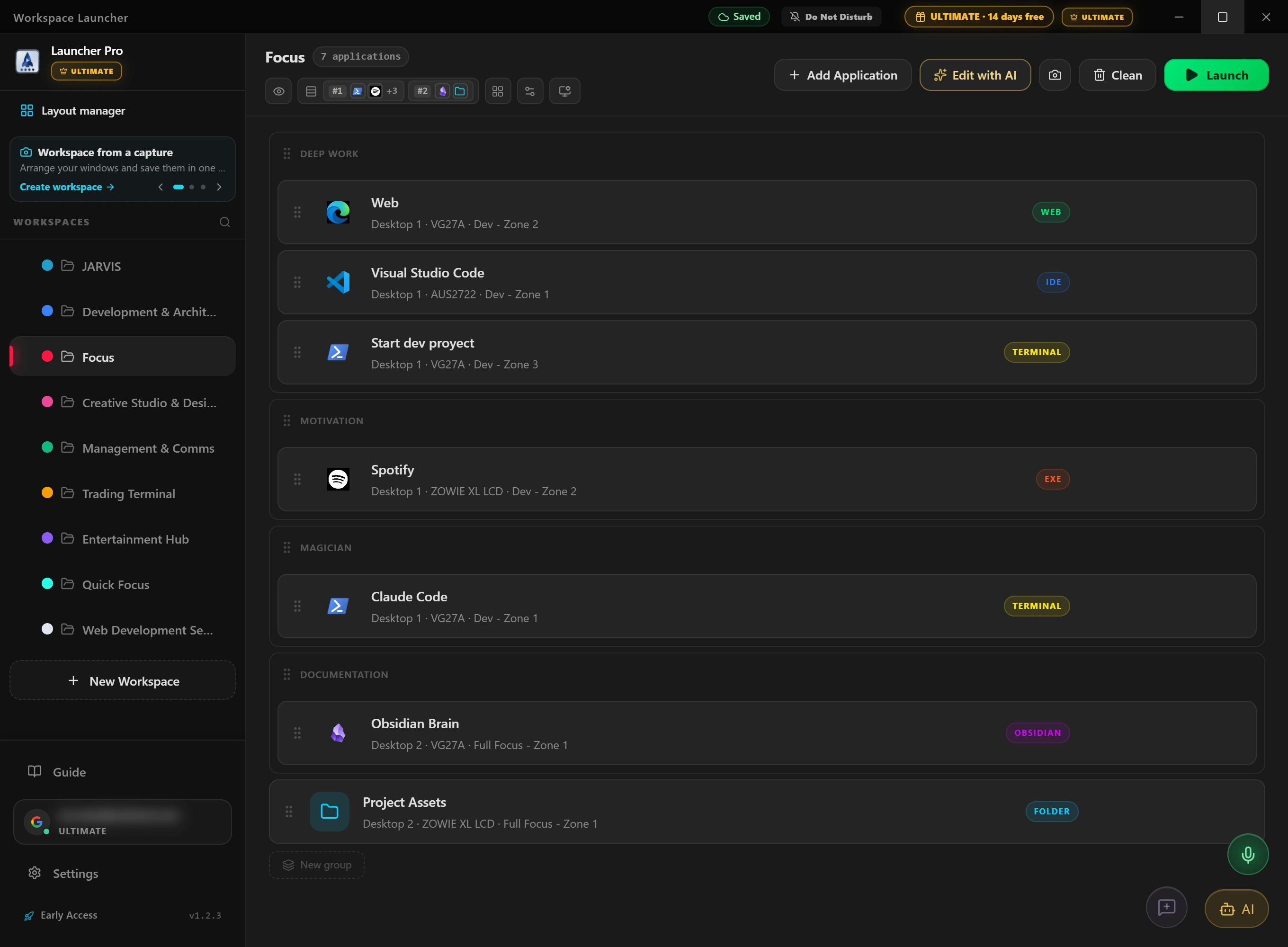This screenshot has height=947, width=1288.
Task: Open the Google account ULTIMATE card
Action: click(x=123, y=822)
